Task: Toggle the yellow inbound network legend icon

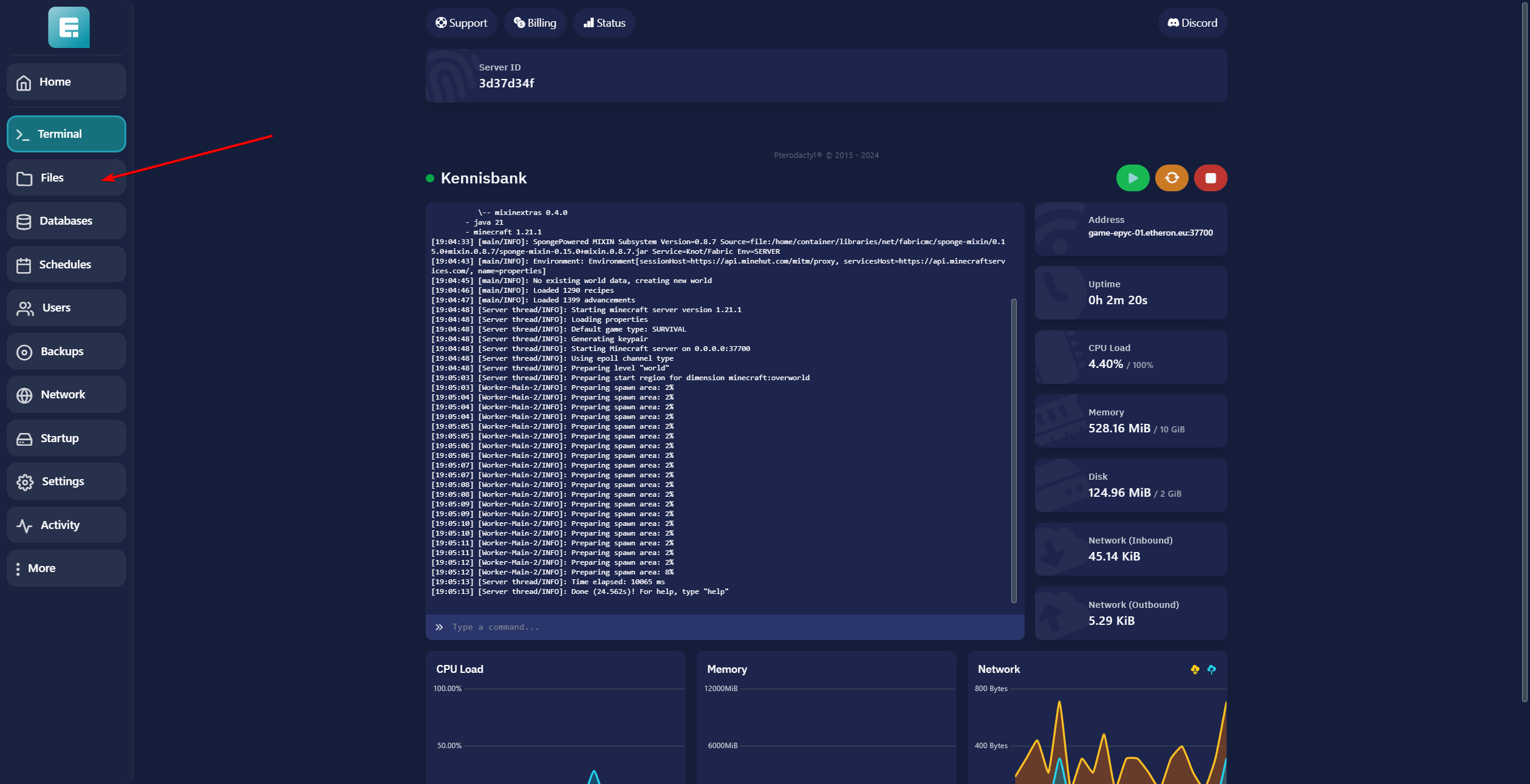Action: pos(1195,669)
